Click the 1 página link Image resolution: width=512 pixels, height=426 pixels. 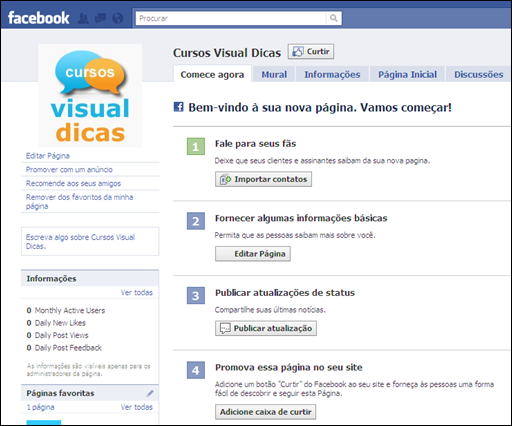coord(41,407)
